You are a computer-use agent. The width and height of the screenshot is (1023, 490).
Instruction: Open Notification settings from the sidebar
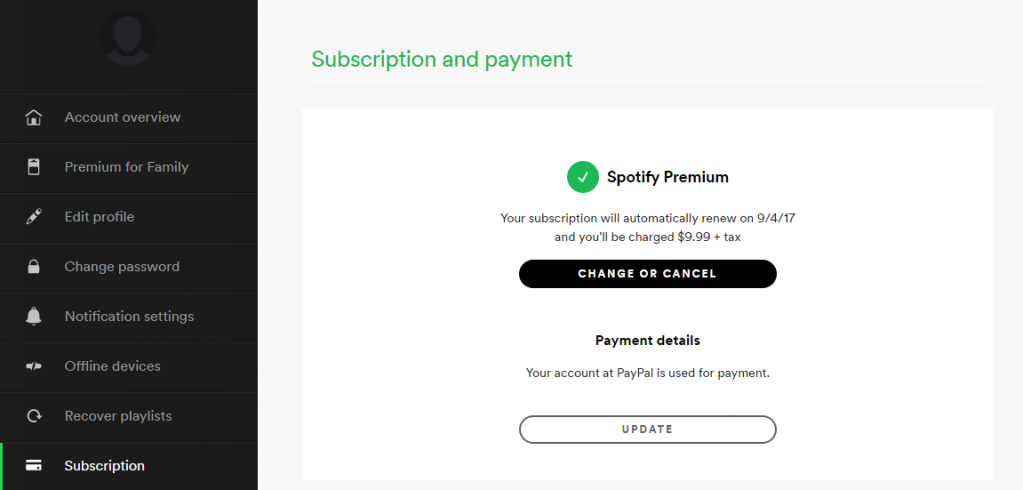pyautogui.click(x=129, y=316)
